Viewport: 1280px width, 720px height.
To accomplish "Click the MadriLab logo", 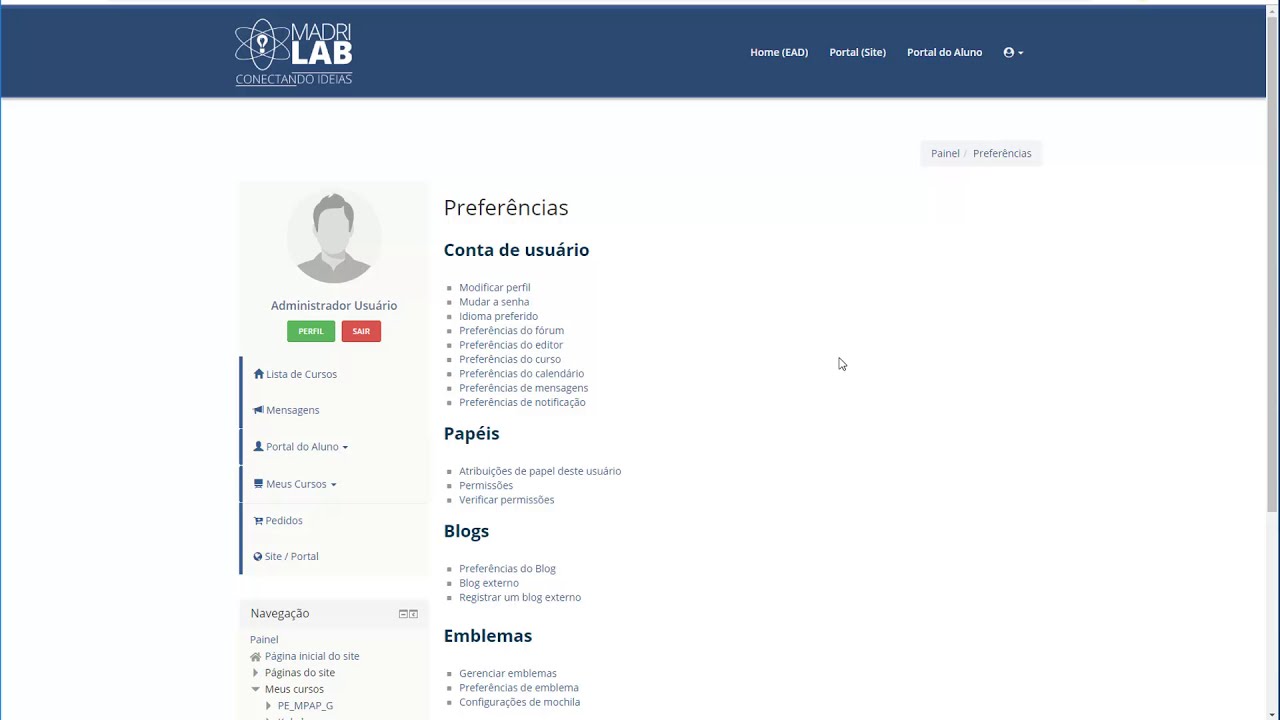I will pos(294,52).
